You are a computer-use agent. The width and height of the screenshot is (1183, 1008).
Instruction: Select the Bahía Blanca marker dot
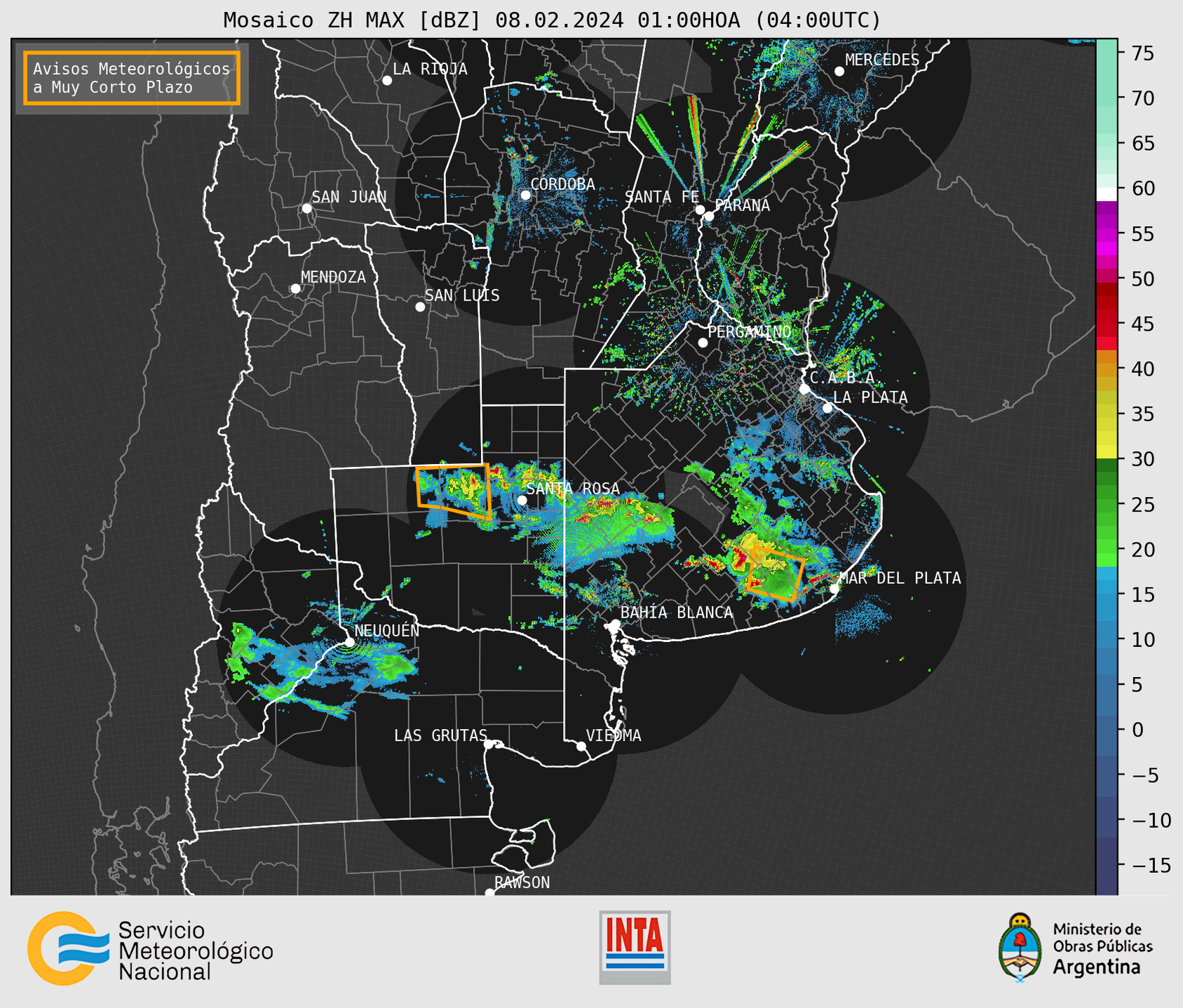click(615, 623)
